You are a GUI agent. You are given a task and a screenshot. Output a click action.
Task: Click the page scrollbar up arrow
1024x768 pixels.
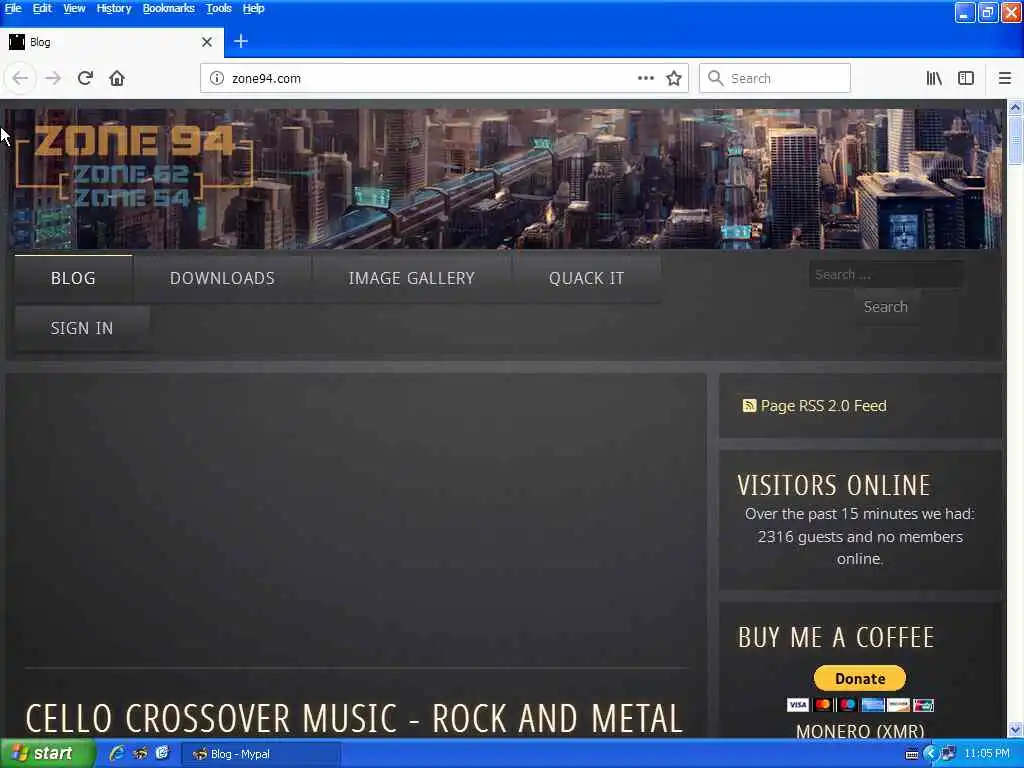(1015, 107)
